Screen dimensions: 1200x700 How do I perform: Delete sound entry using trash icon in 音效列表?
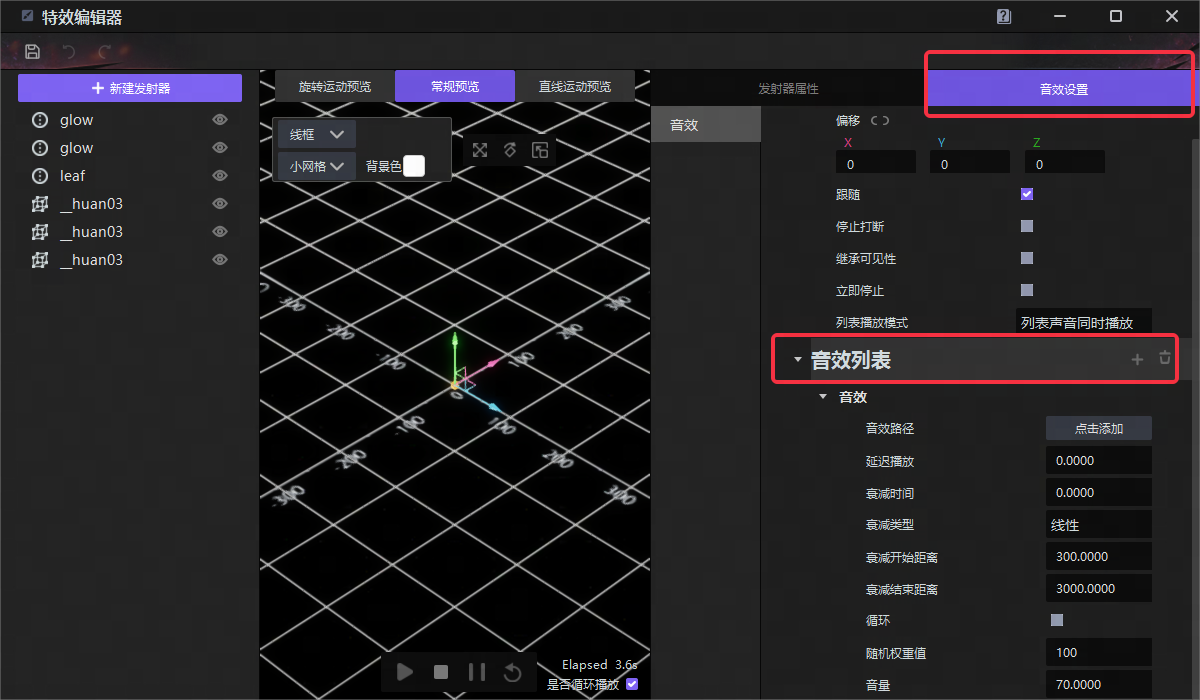[x=1165, y=358]
